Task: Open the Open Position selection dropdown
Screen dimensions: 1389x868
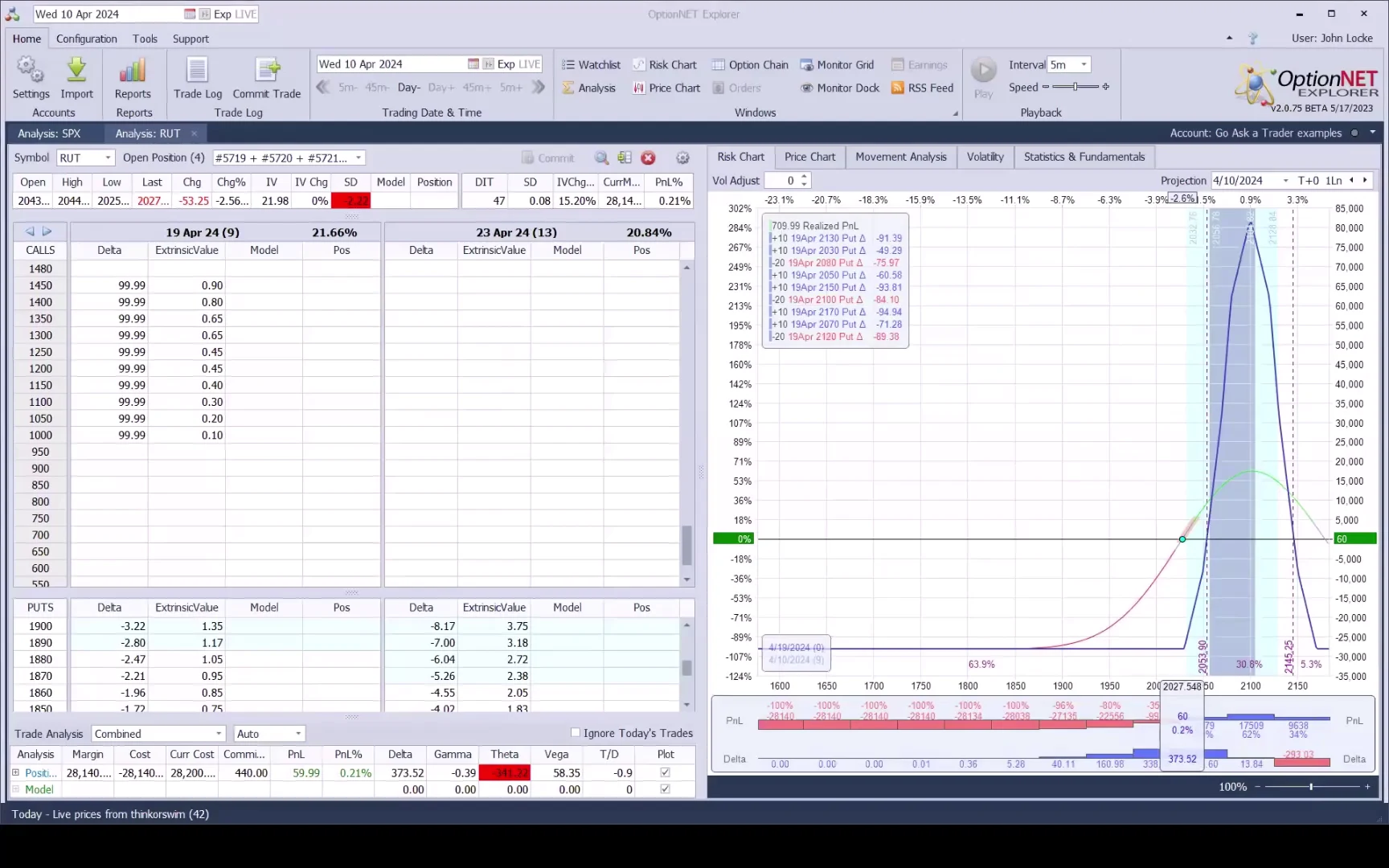Action: [359, 158]
